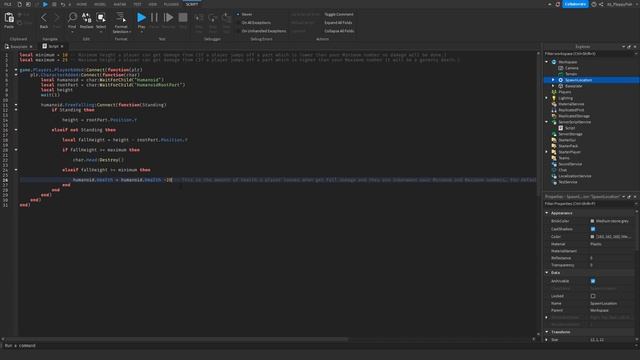Viewport: 640px width, 360px height.
Task: Collapse the Transform properties section
Action: click(547, 332)
